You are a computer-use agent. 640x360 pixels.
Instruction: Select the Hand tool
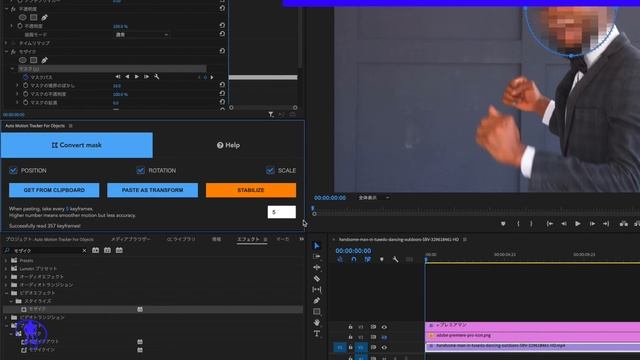(x=317, y=323)
